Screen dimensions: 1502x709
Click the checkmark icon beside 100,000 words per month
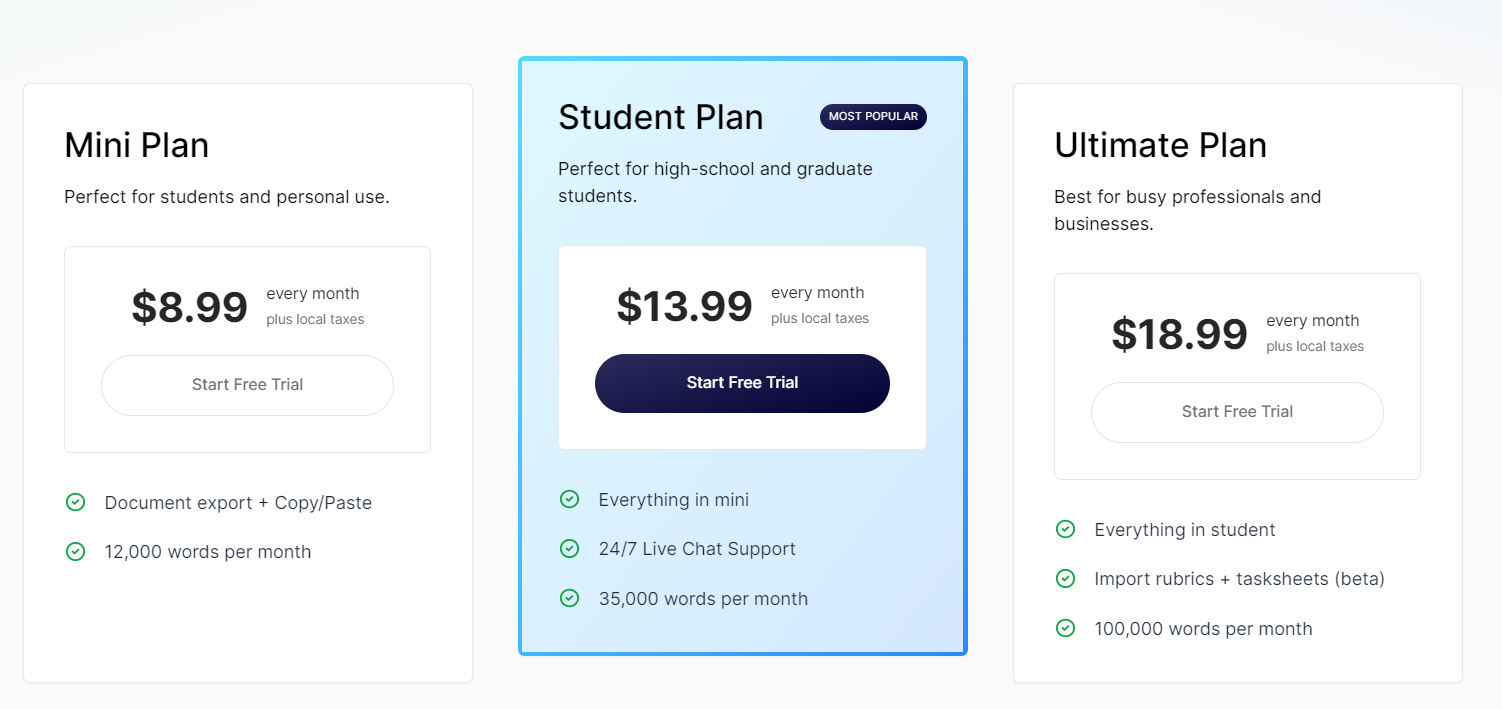[x=1065, y=628]
